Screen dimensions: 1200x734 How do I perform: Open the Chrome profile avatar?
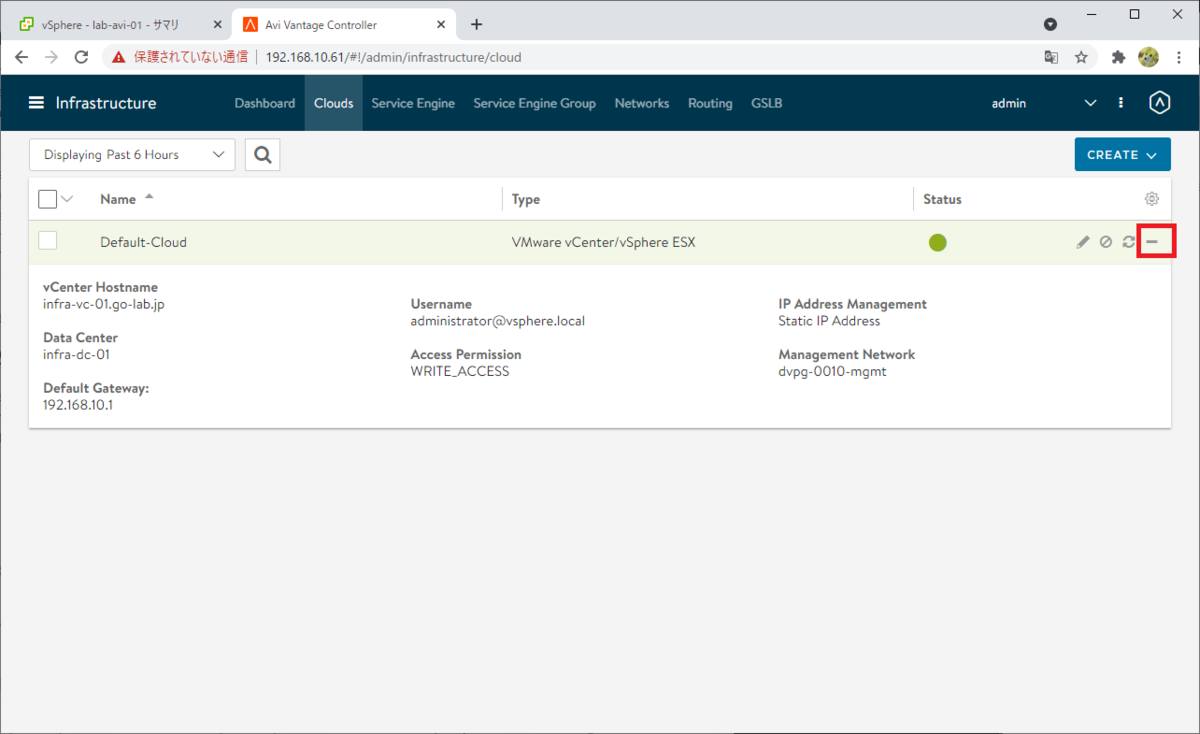pyautogui.click(x=1149, y=57)
